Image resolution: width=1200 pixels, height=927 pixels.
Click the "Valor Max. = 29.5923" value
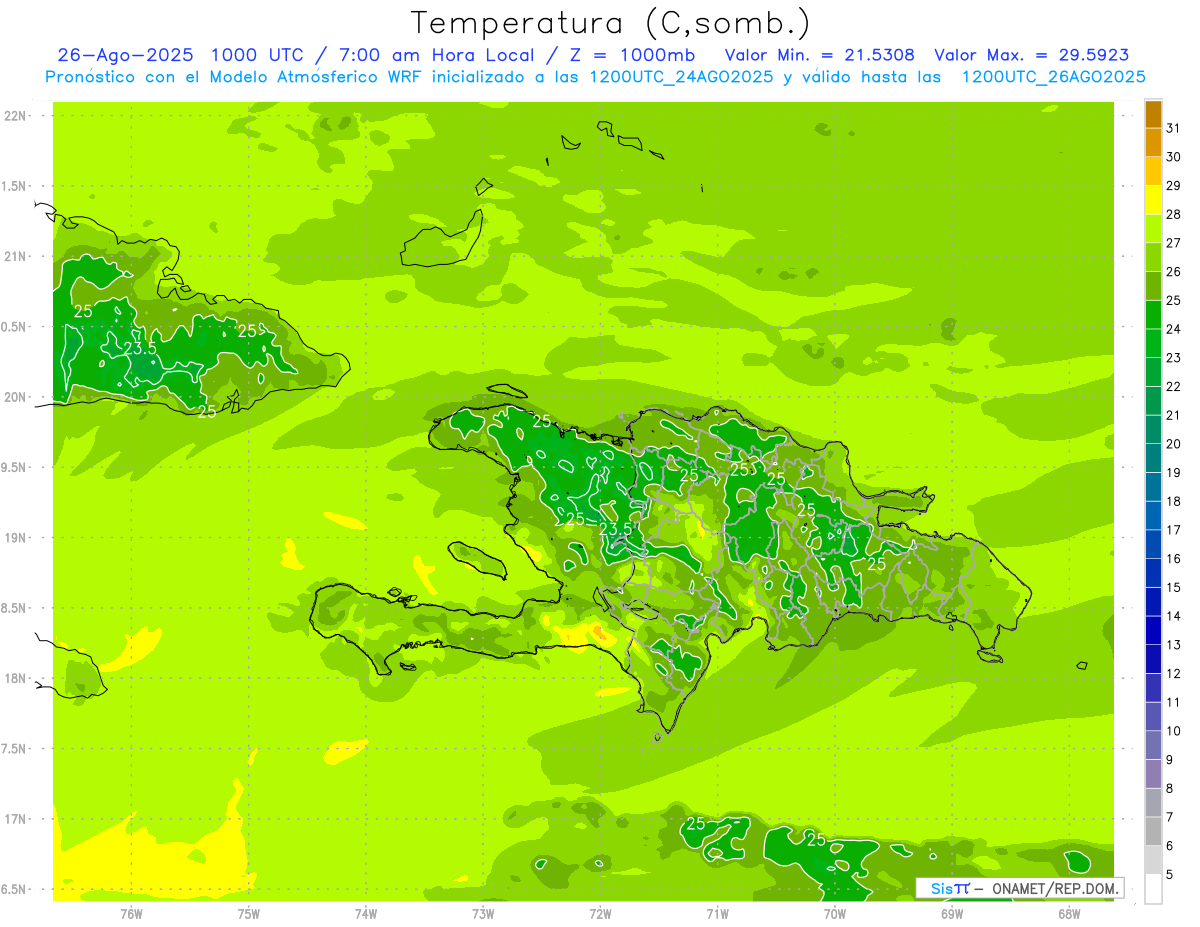click(1032, 55)
